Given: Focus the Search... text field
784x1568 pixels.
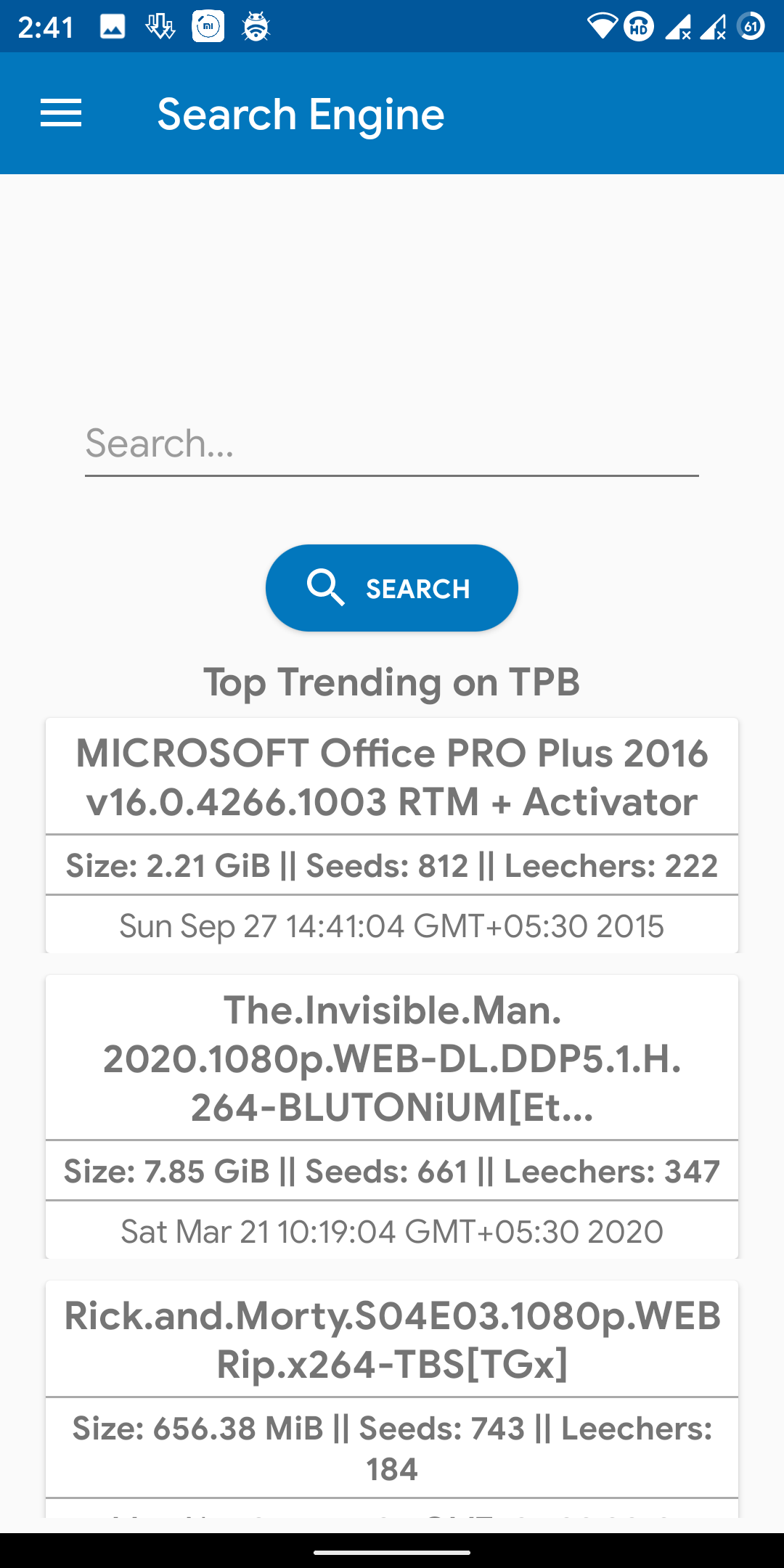Looking at the screenshot, I should tap(392, 444).
